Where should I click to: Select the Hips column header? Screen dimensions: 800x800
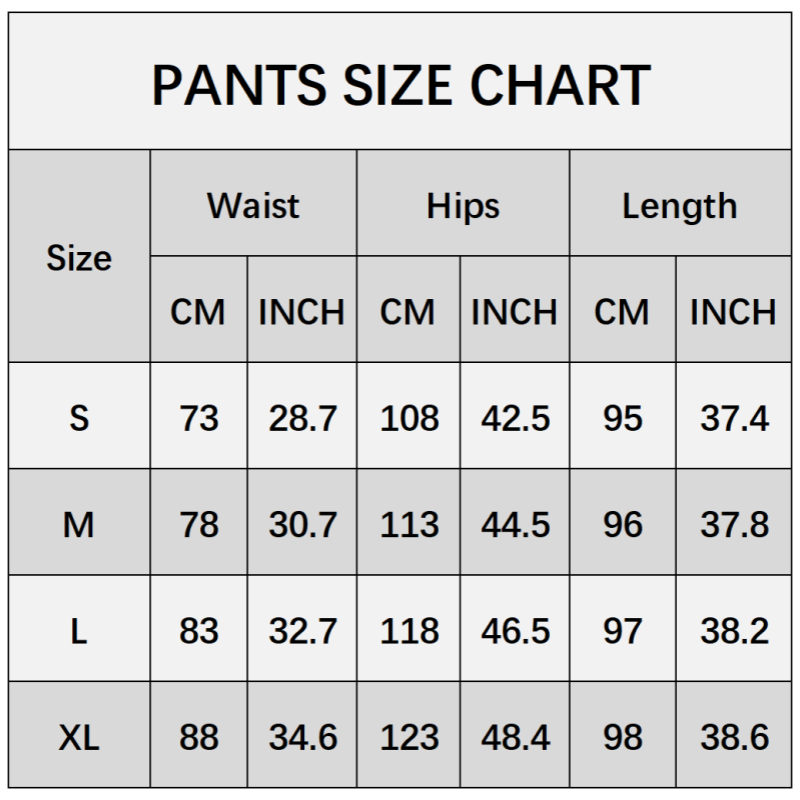click(x=463, y=206)
